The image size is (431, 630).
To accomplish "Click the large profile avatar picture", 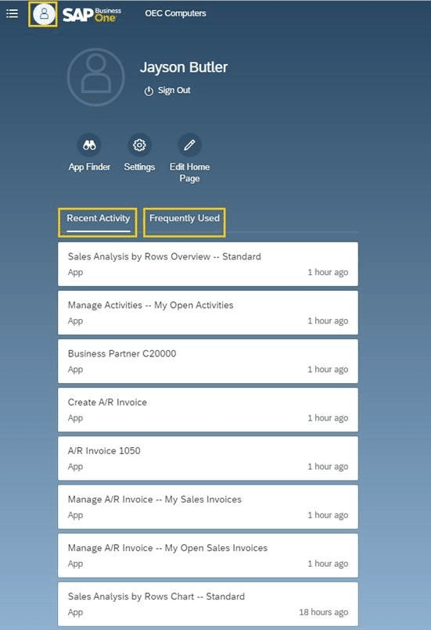I will [96, 77].
